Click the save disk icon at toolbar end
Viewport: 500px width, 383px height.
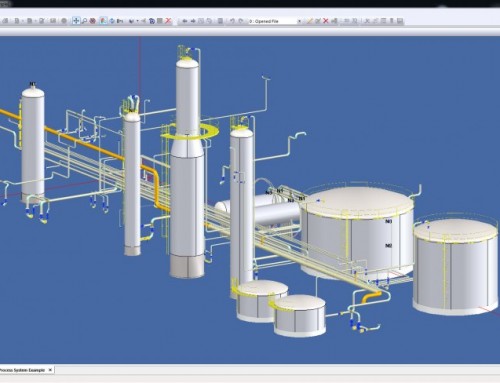pos(400,21)
